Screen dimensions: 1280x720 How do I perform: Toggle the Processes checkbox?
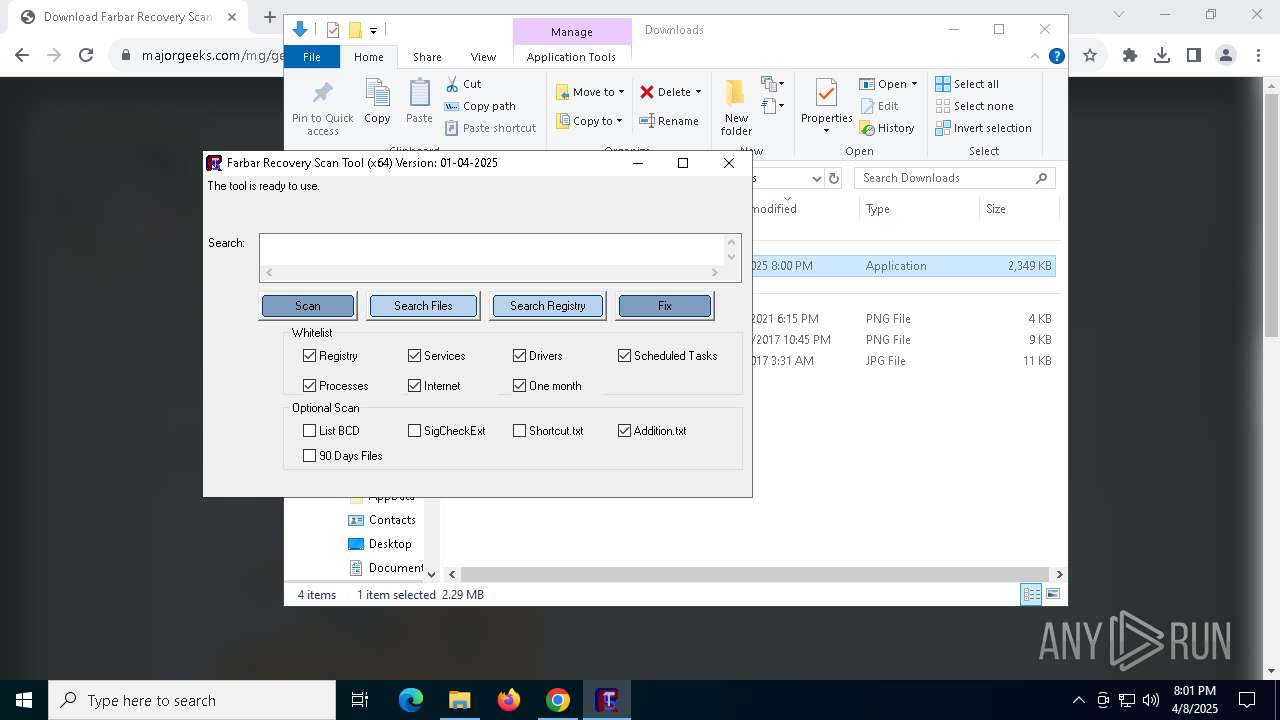tap(309, 386)
